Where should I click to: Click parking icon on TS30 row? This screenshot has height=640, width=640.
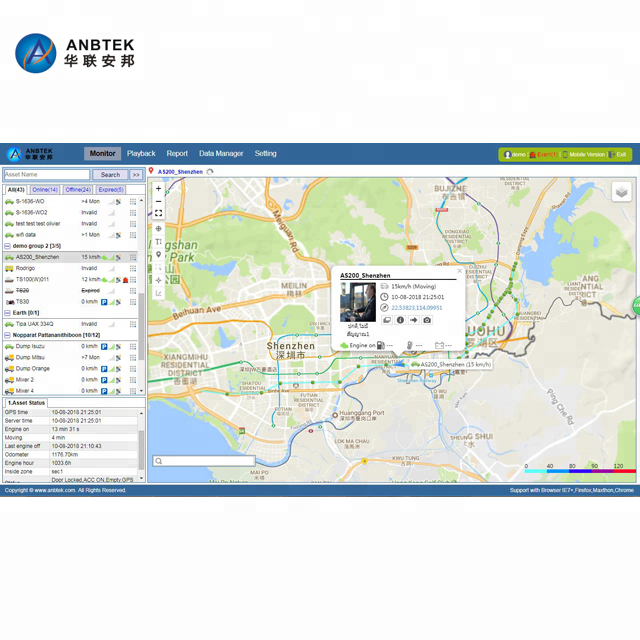[x=104, y=302]
